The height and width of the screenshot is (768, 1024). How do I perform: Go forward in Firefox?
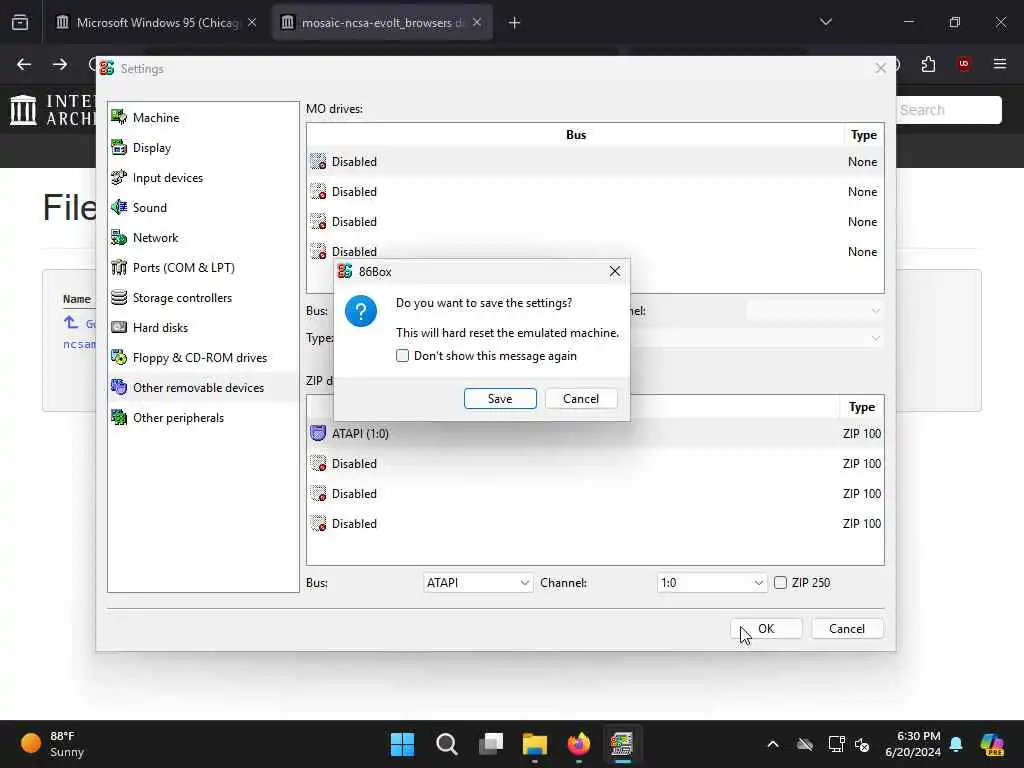(60, 64)
